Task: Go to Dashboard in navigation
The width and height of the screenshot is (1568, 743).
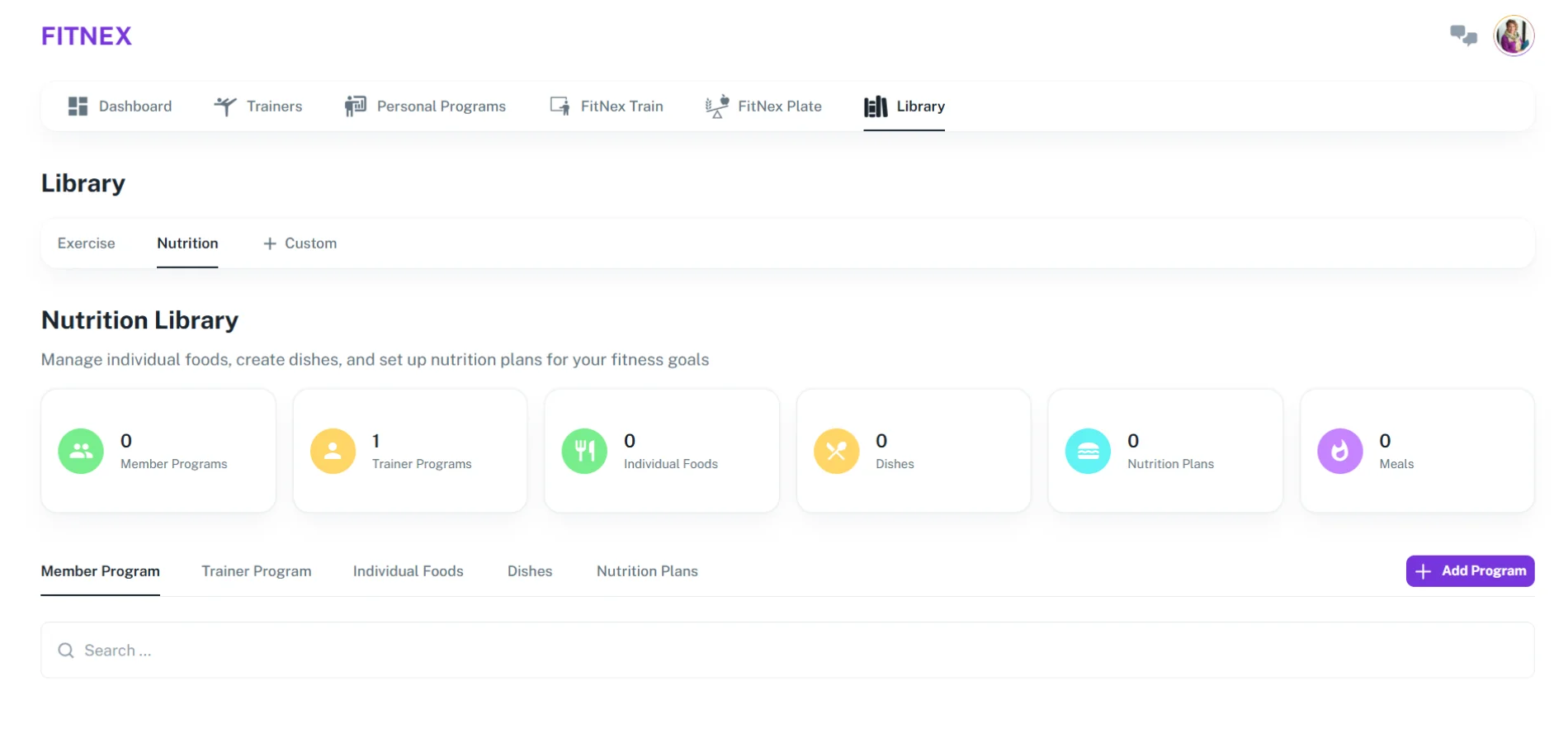Action: tap(120, 106)
